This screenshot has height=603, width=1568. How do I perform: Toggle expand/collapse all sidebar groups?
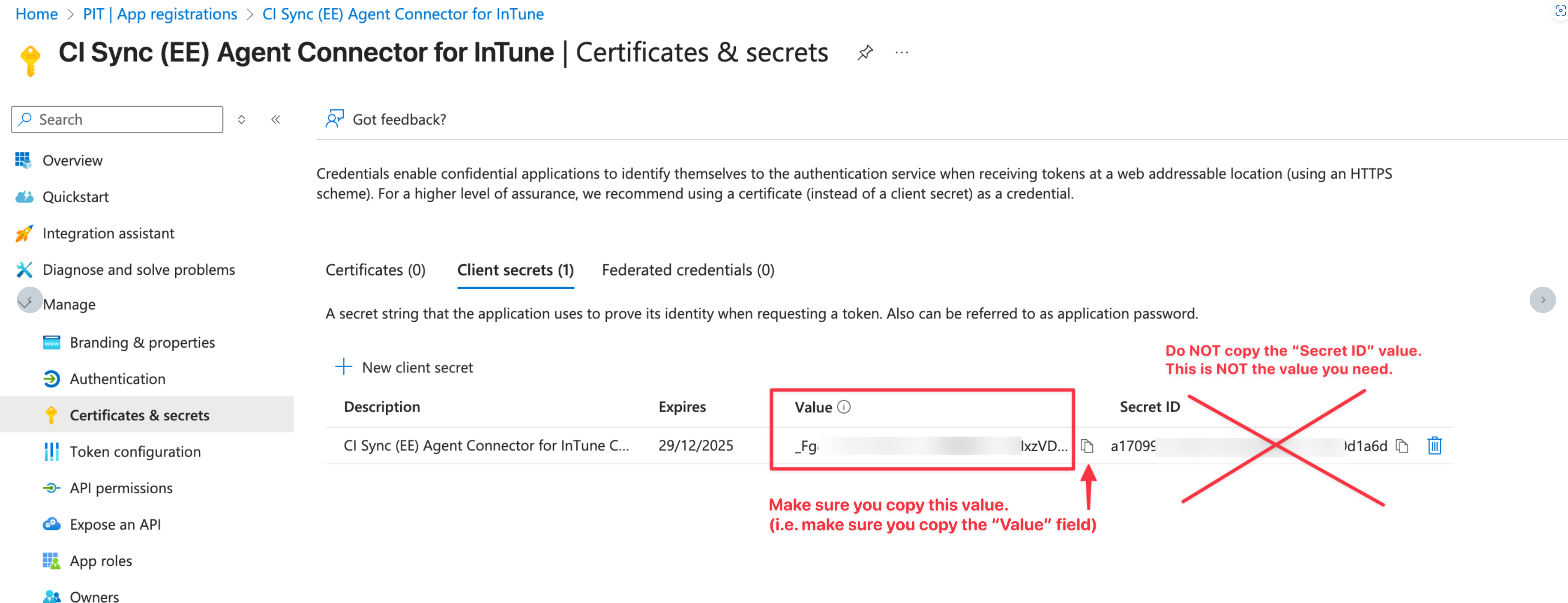[x=242, y=119]
